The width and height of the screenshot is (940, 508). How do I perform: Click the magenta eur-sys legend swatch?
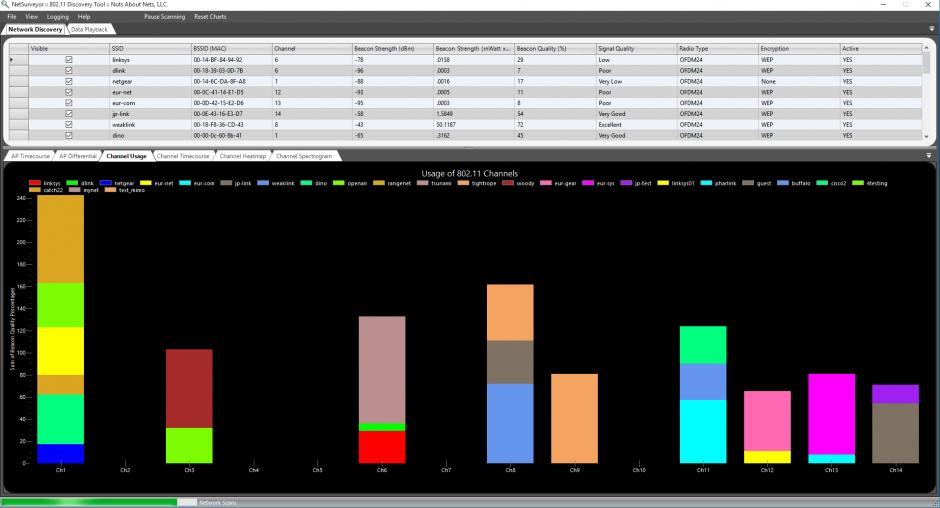pyautogui.click(x=588, y=183)
